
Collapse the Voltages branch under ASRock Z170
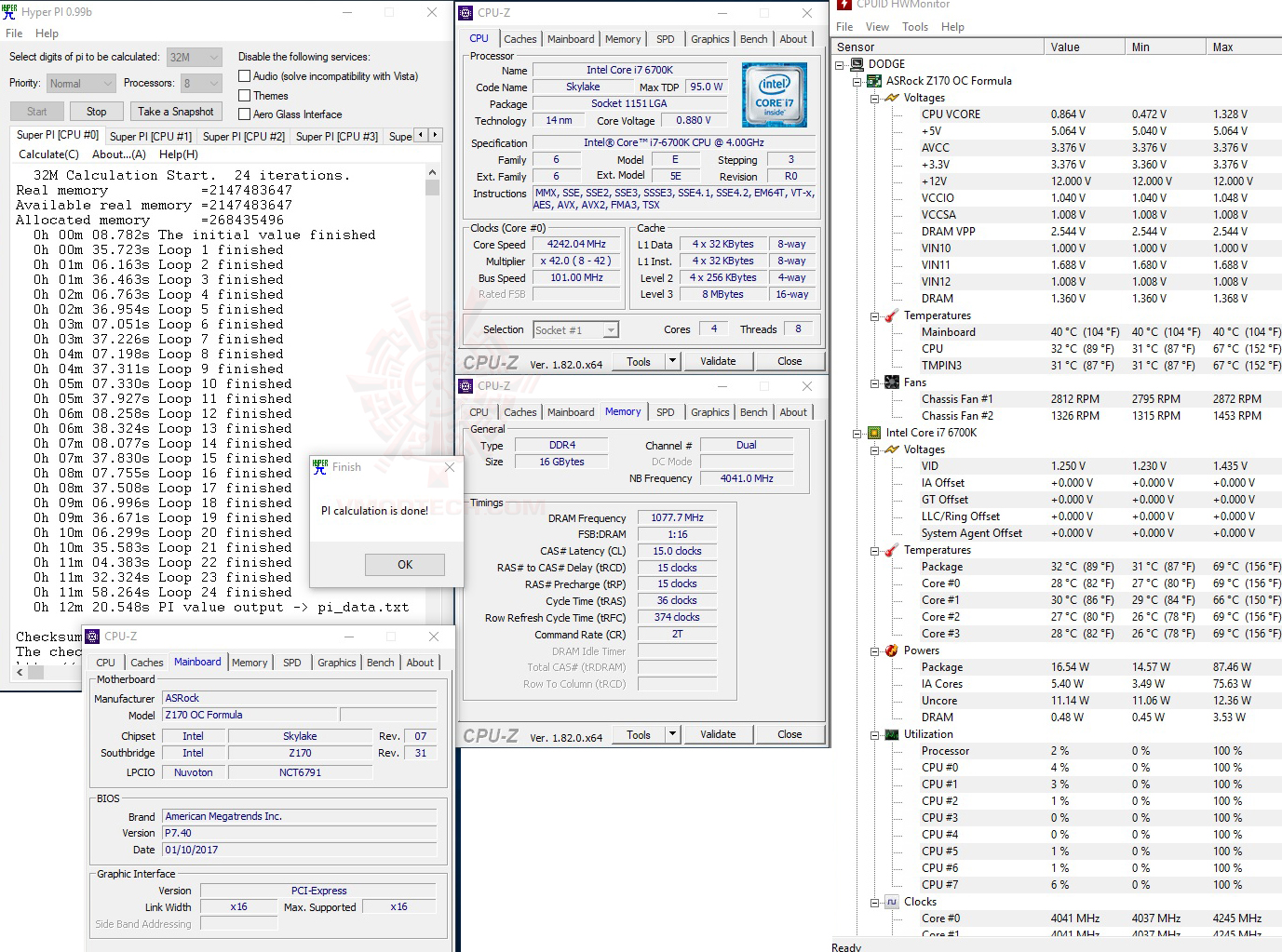[876, 98]
